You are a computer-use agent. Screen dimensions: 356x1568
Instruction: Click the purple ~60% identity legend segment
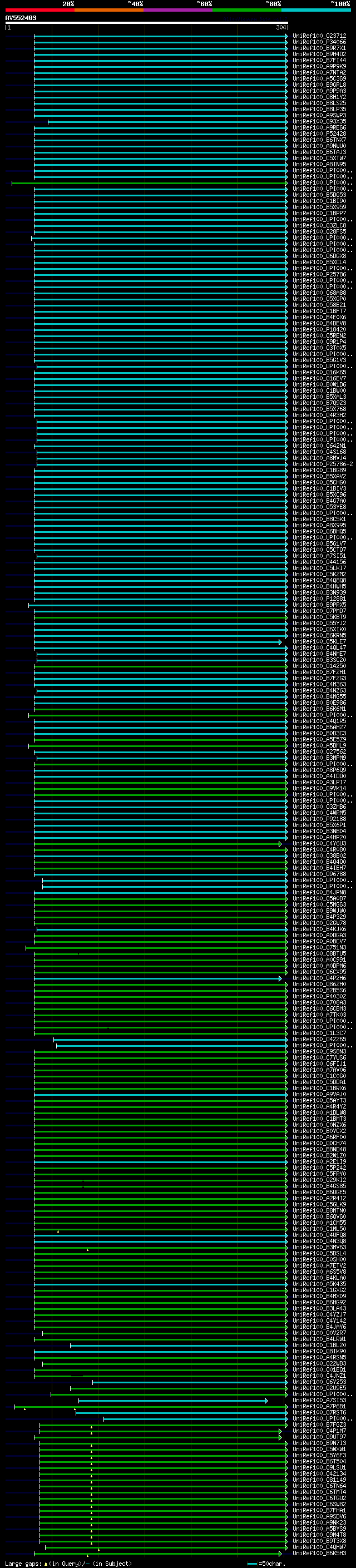179,10
